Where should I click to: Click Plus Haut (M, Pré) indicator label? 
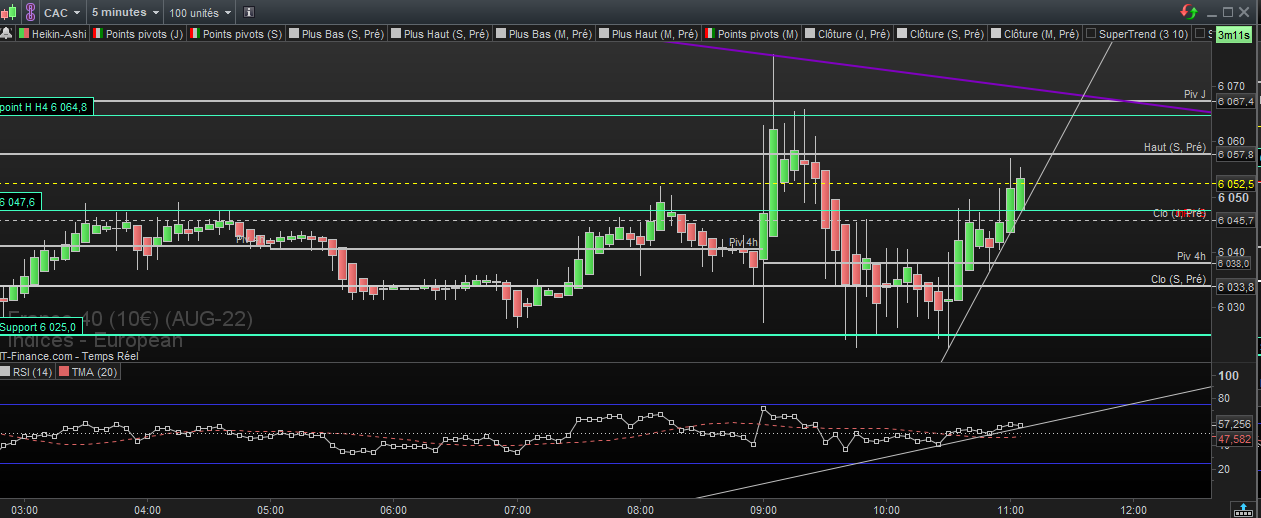tap(654, 33)
